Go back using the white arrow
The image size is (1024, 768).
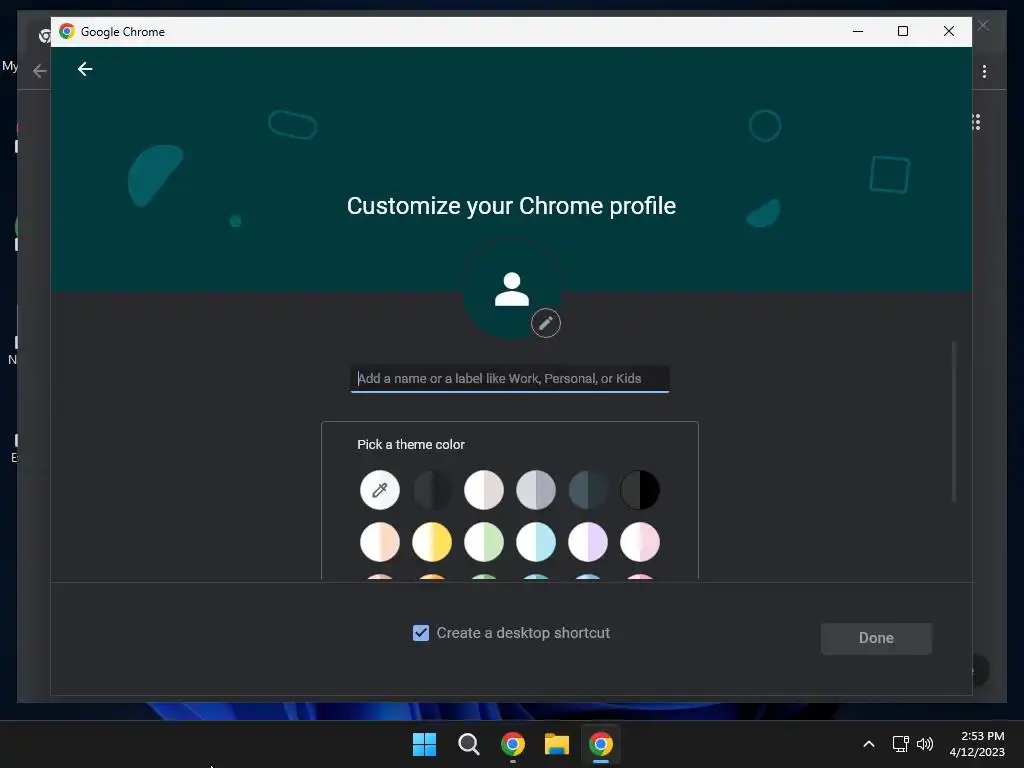click(x=85, y=69)
